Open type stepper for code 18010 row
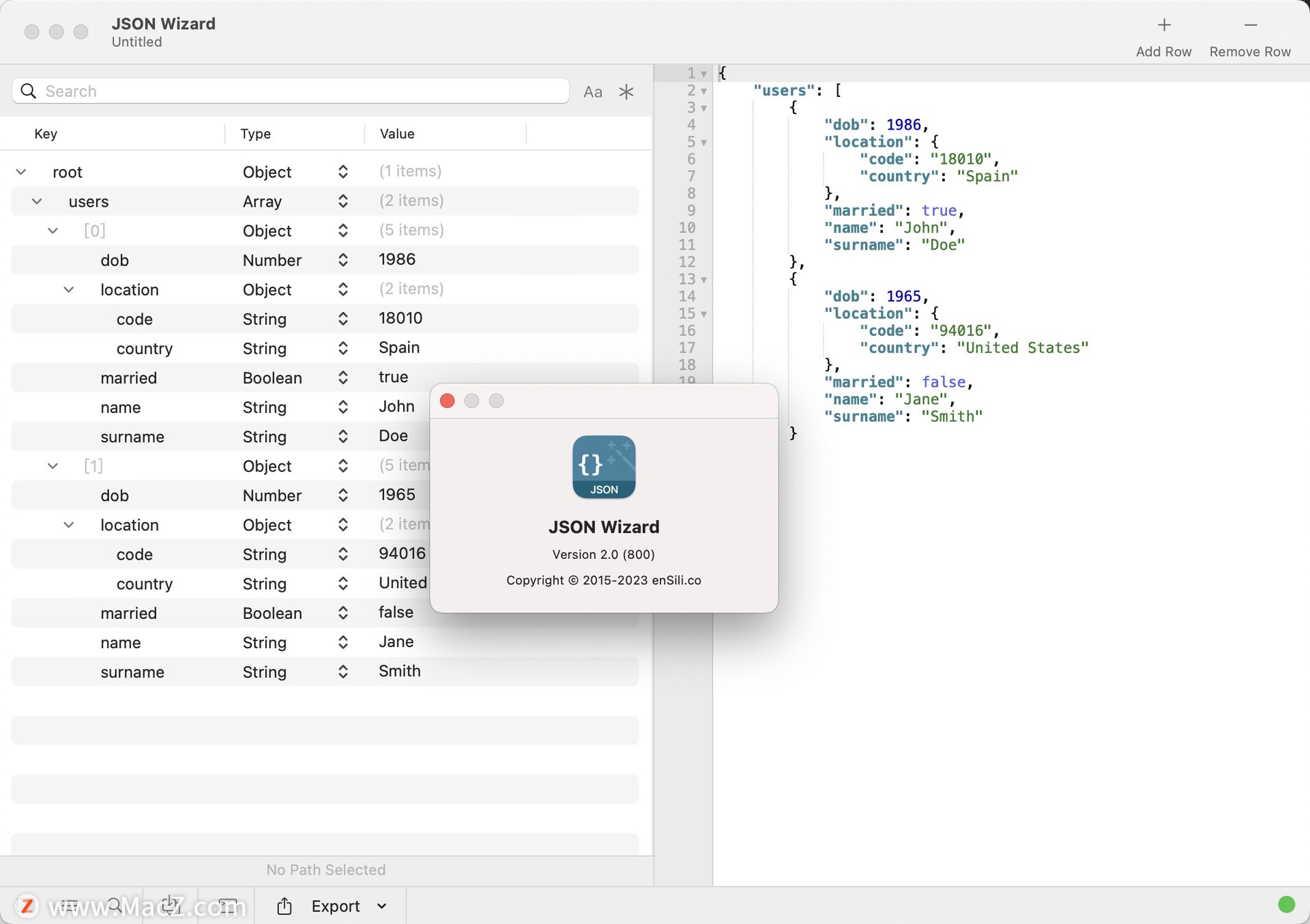 tap(343, 319)
